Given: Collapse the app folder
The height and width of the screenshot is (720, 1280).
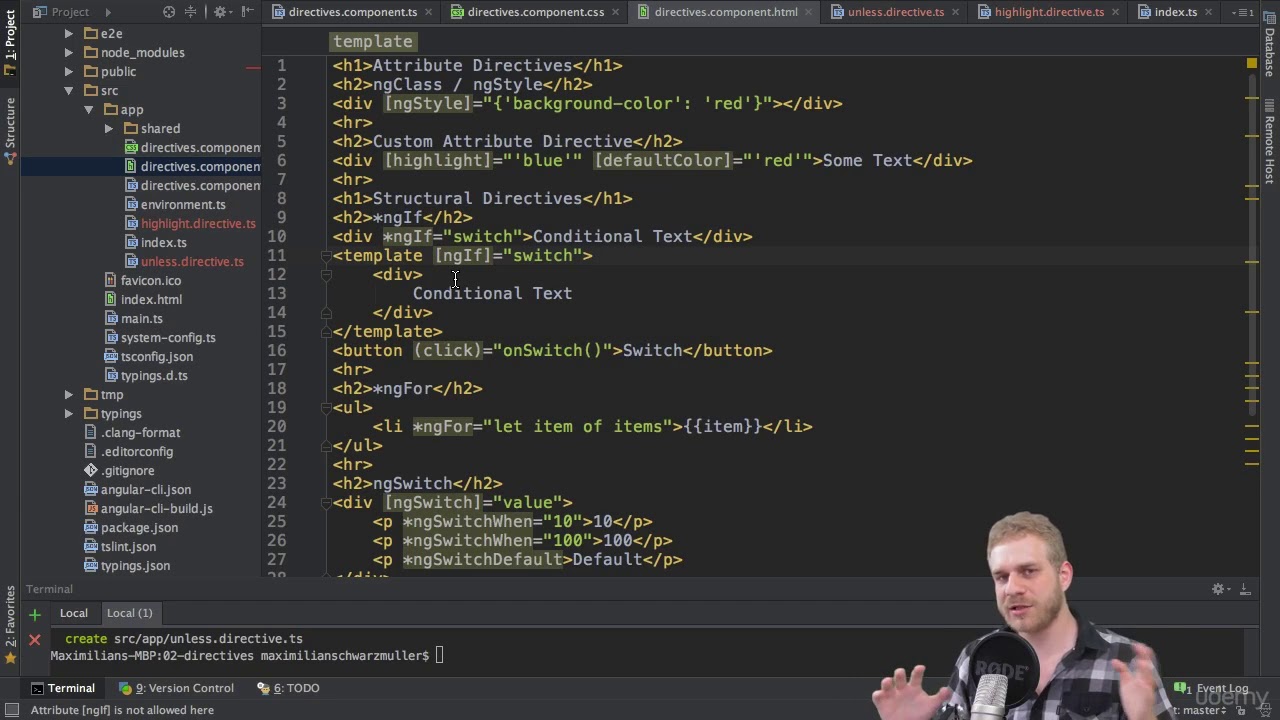Looking at the screenshot, I should 88,109.
